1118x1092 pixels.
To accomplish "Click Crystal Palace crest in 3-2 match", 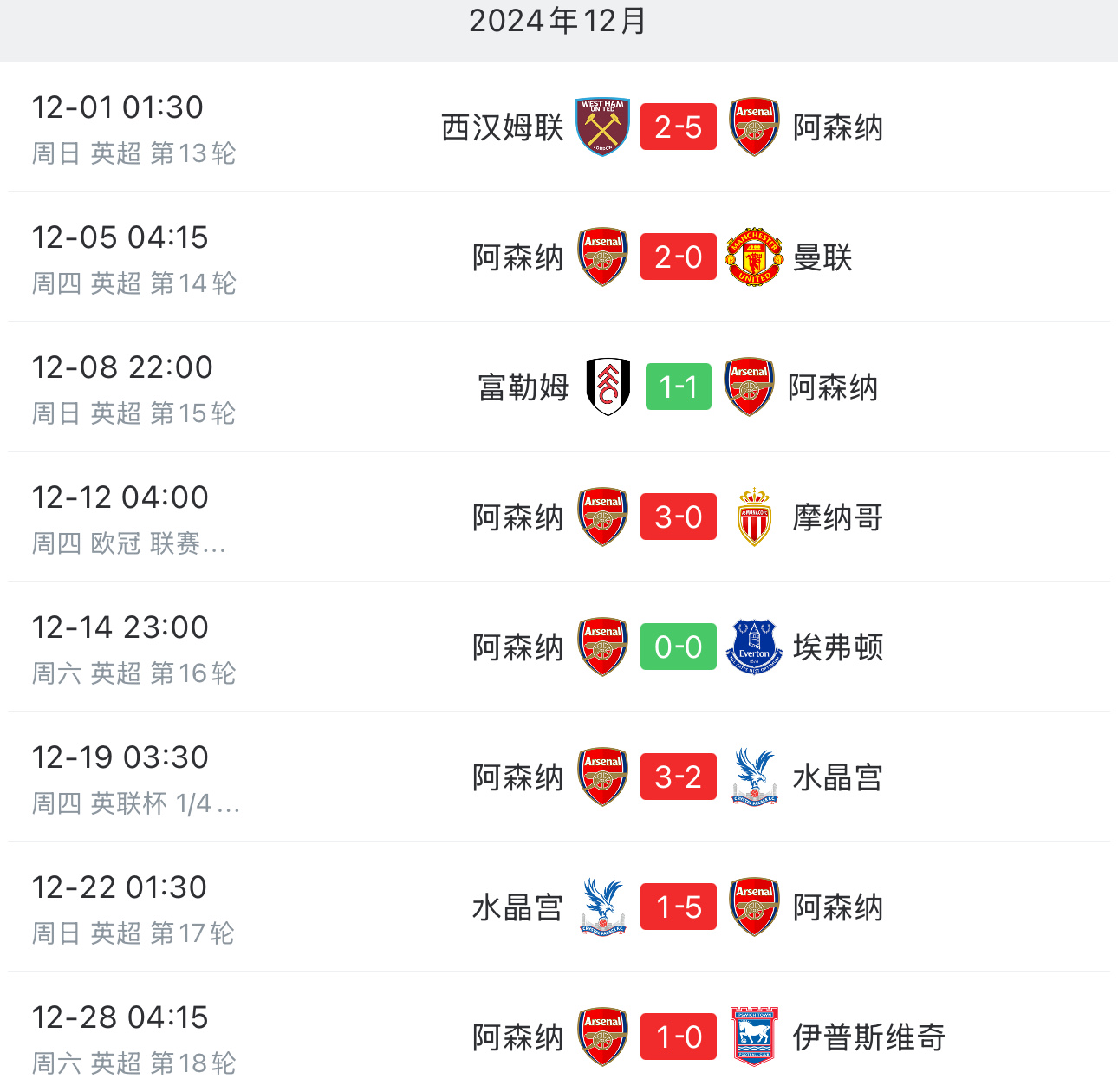I will click(754, 777).
